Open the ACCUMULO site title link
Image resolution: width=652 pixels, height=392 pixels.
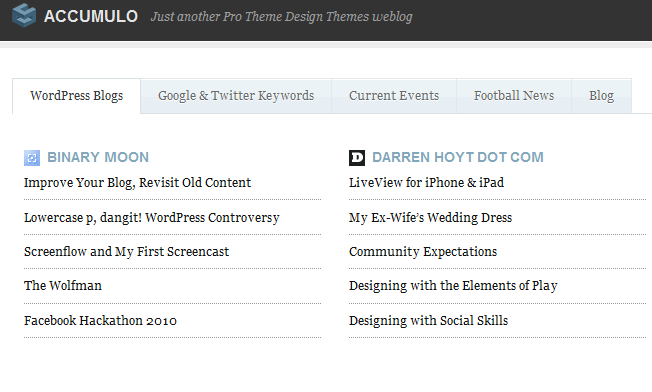point(91,16)
